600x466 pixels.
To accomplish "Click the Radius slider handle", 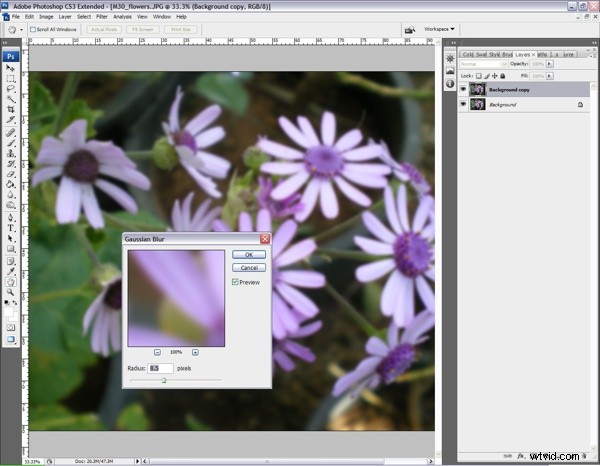I will [x=164, y=380].
